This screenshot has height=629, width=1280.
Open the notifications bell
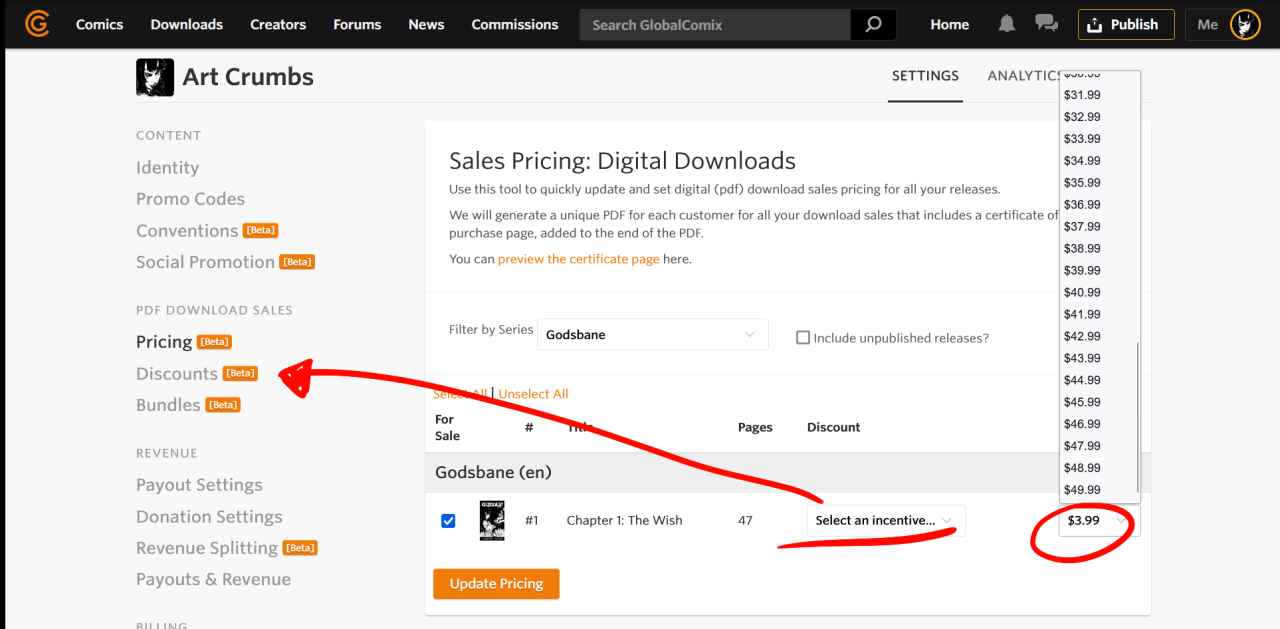tap(1007, 24)
